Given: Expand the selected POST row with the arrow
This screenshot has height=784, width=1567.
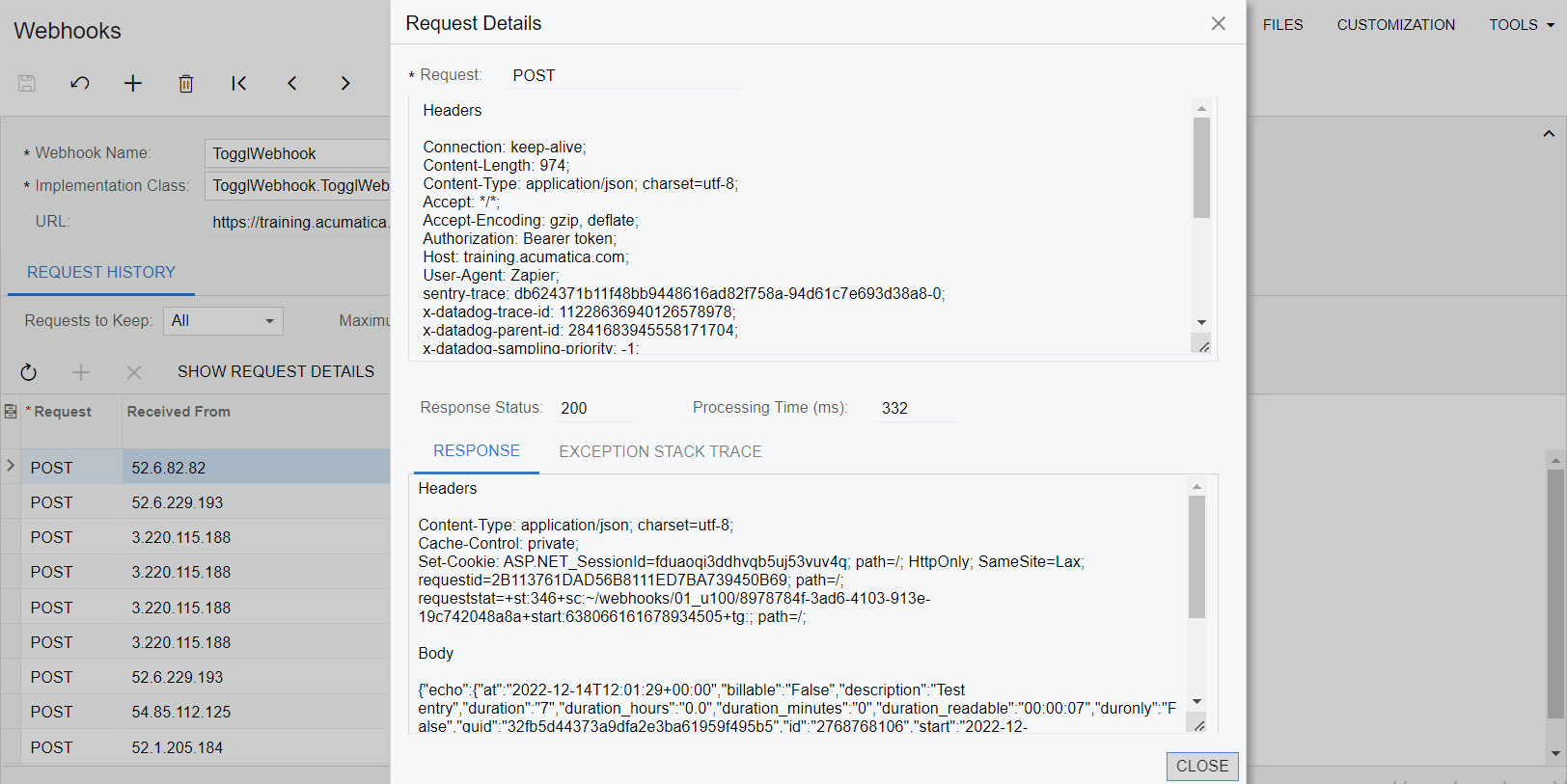Looking at the screenshot, I should click(10, 467).
